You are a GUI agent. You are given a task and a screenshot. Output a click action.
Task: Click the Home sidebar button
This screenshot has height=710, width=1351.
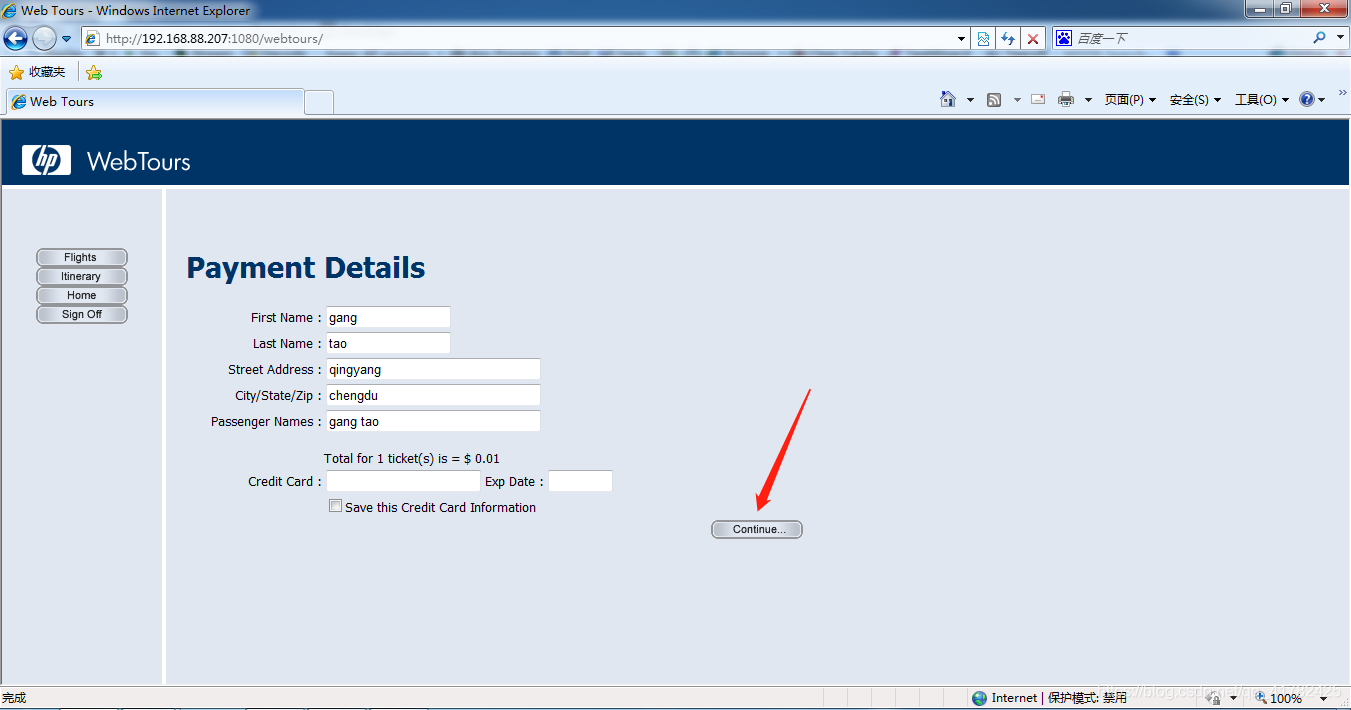point(81,295)
